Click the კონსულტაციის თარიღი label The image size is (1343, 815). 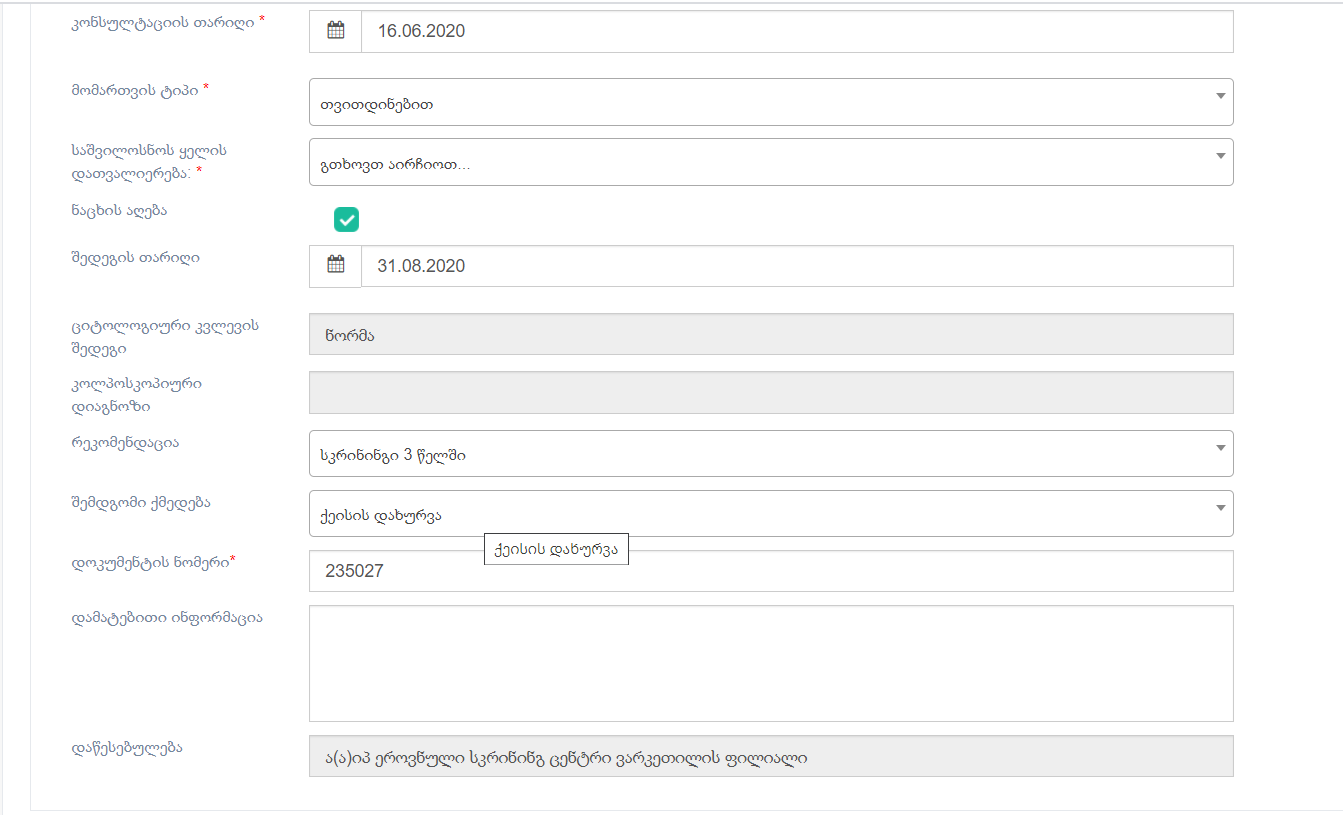pyautogui.click(x=163, y=21)
